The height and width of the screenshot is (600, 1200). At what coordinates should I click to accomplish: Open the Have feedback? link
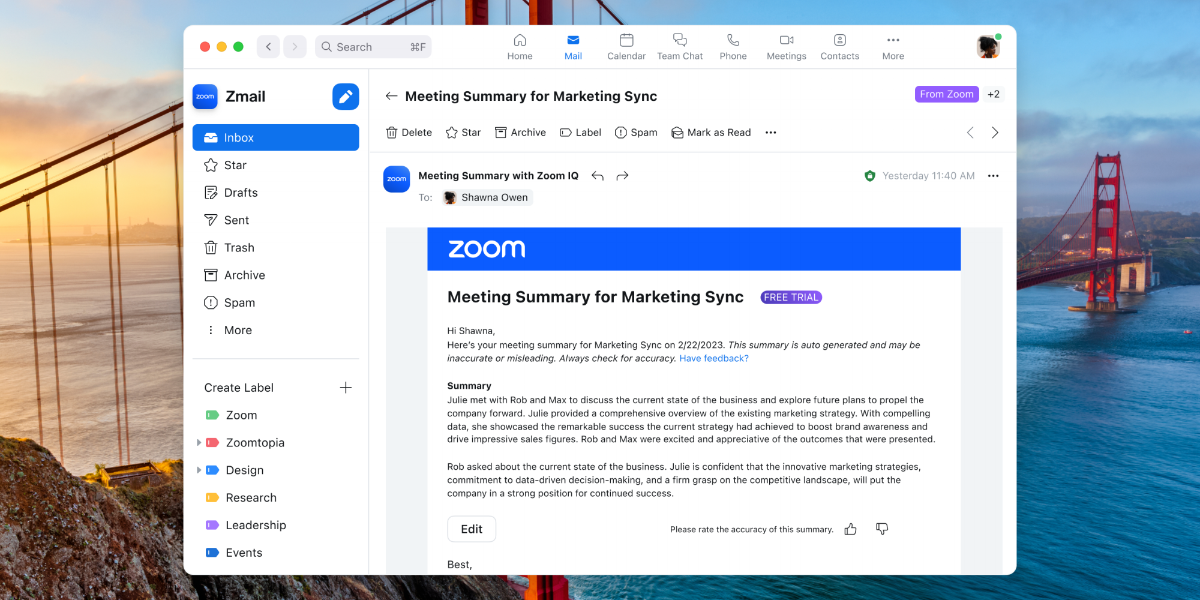coord(713,358)
